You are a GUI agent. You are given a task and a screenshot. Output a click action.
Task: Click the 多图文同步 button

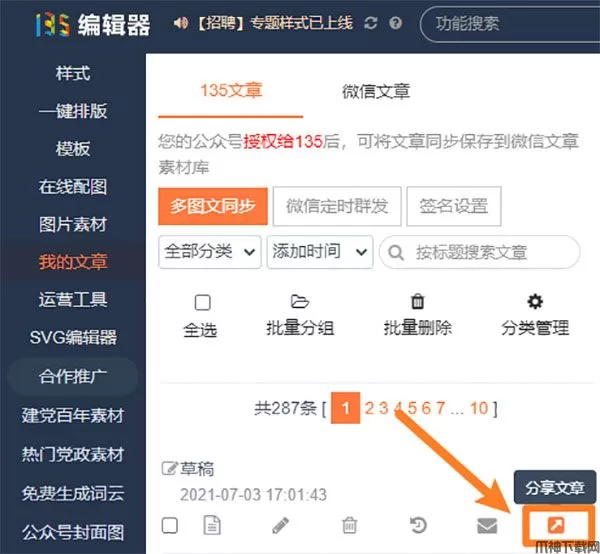pos(213,206)
